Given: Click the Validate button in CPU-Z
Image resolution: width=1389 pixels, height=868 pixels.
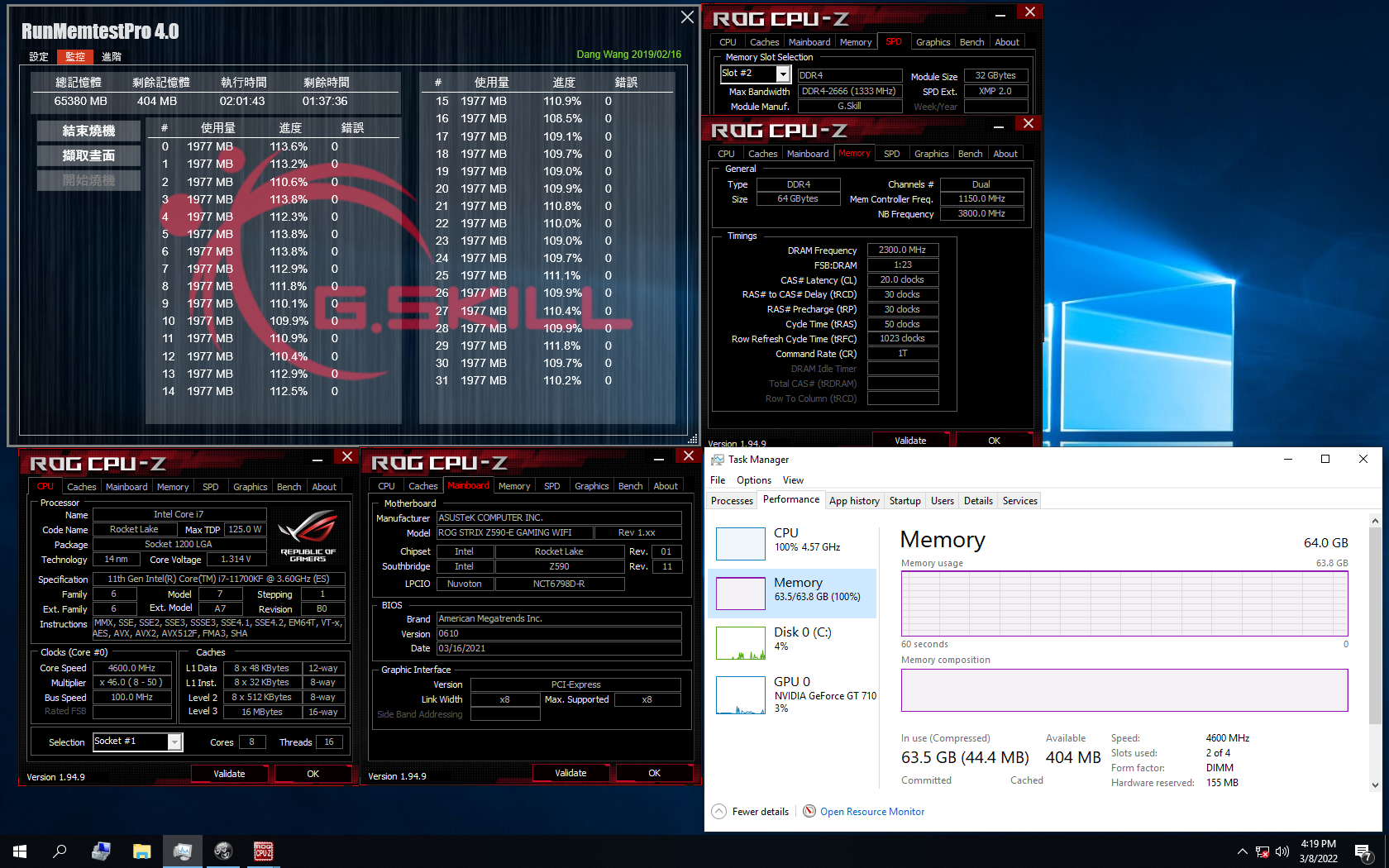Looking at the screenshot, I should (229, 773).
